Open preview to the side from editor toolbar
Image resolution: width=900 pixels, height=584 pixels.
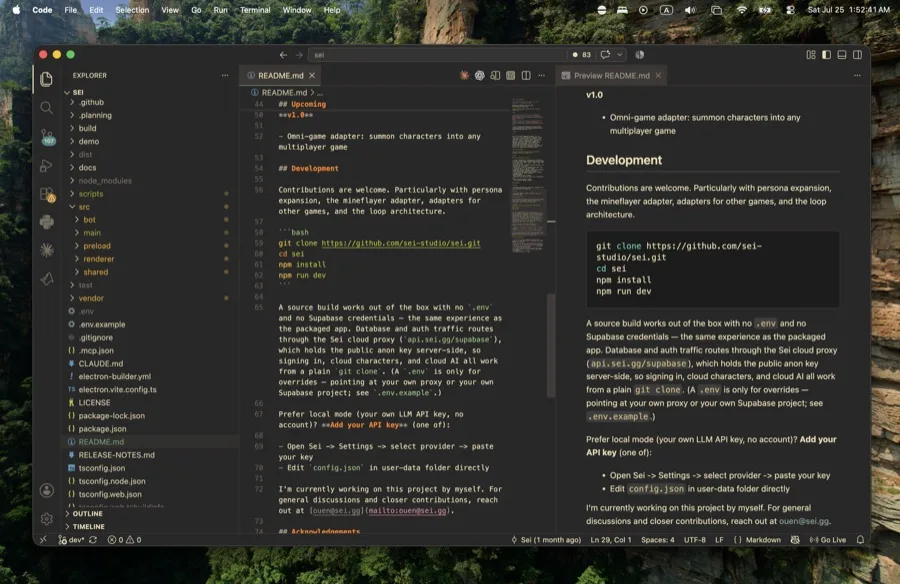click(495, 75)
